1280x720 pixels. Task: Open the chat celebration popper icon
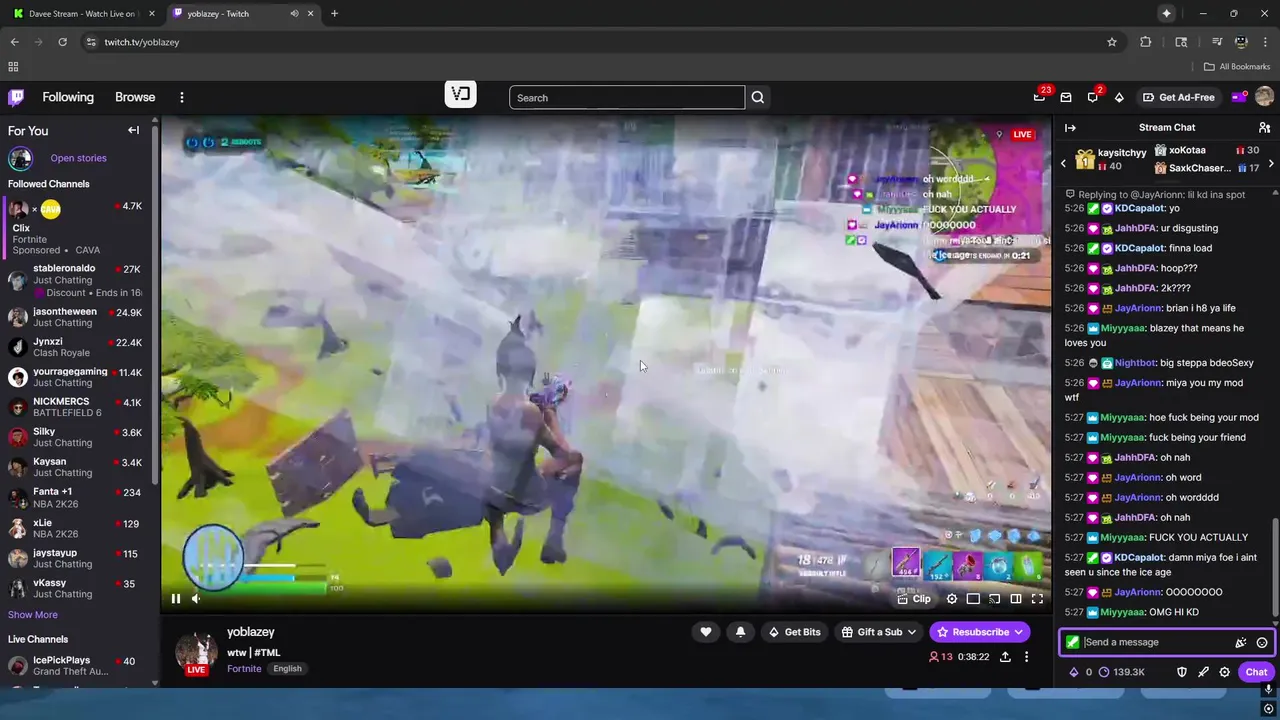(x=1241, y=643)
